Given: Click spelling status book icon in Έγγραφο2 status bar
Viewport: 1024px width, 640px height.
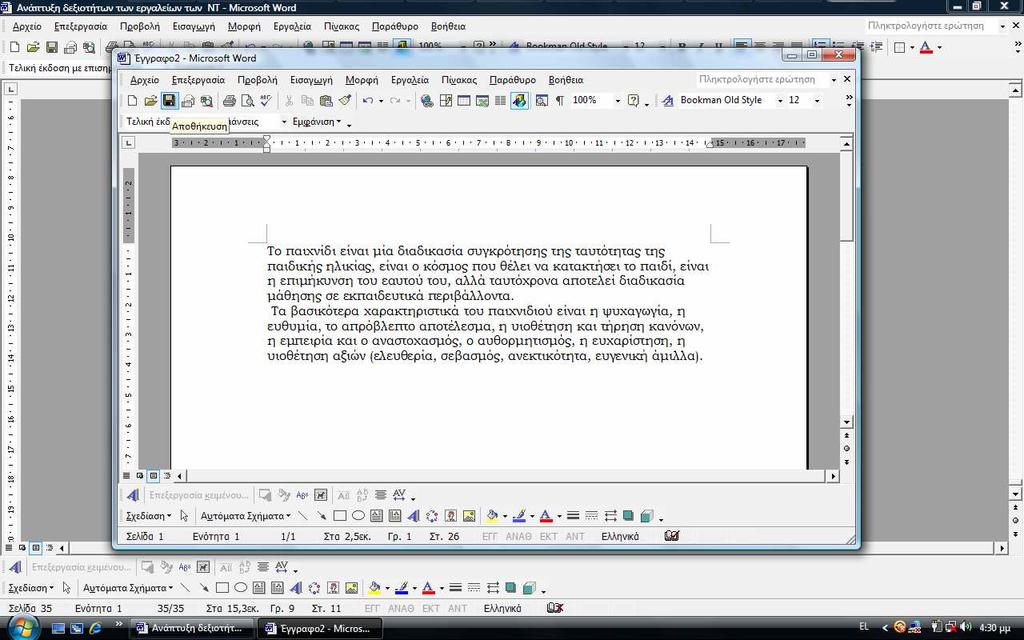Looking at the screenshot, I should [x=672, y=536].
